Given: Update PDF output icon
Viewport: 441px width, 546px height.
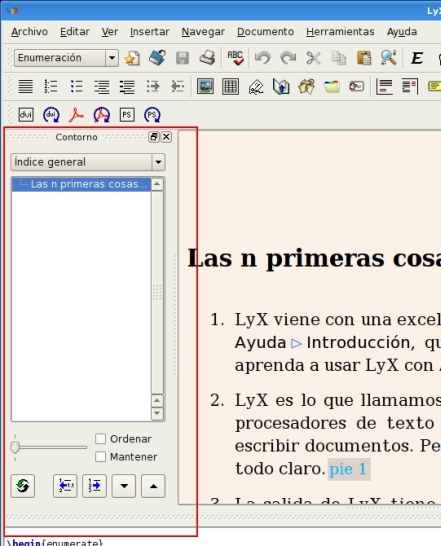Looking at the screenshot, I should [x=102, y=115].
